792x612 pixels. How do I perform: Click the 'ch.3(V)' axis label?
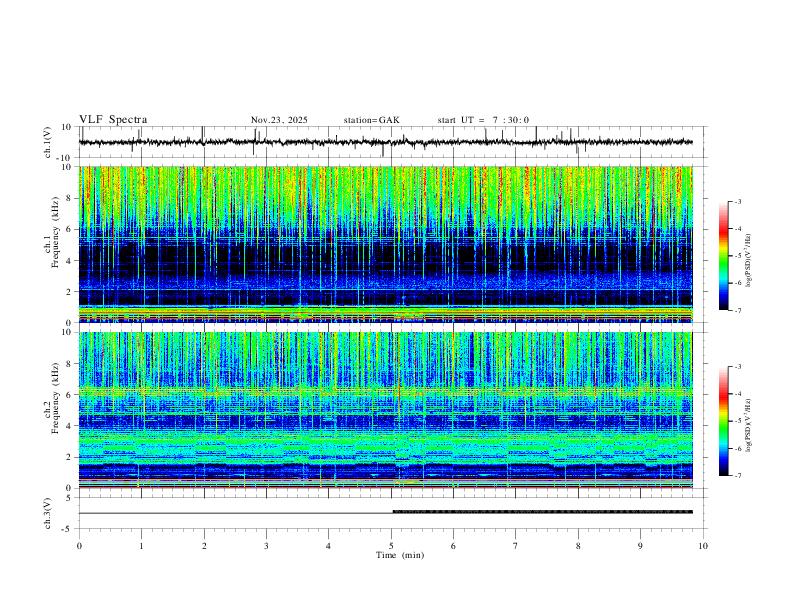pyautogui.click(x=48, y=513)
